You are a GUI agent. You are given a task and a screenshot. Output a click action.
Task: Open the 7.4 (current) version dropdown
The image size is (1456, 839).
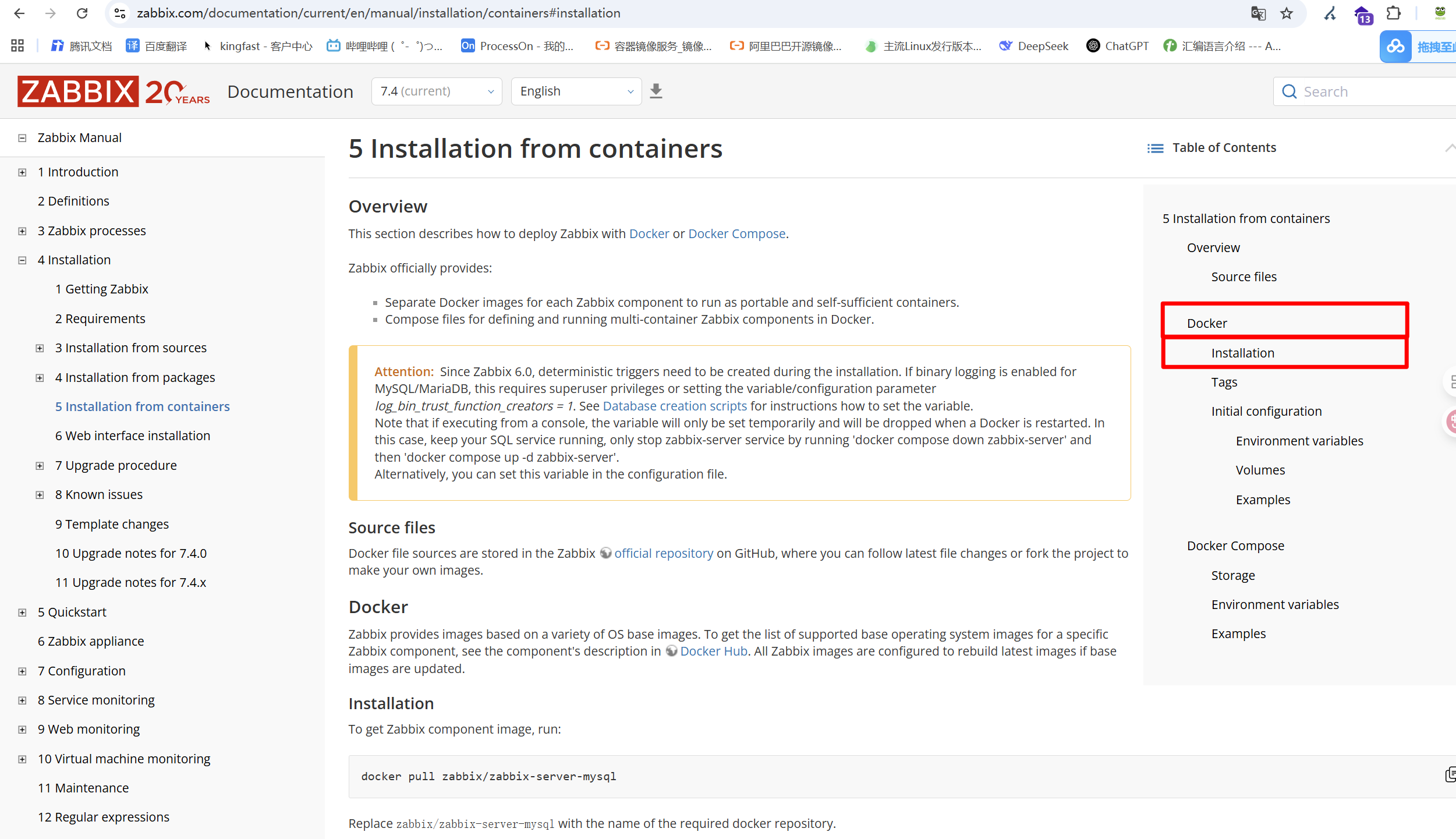[x=437, y=91]
